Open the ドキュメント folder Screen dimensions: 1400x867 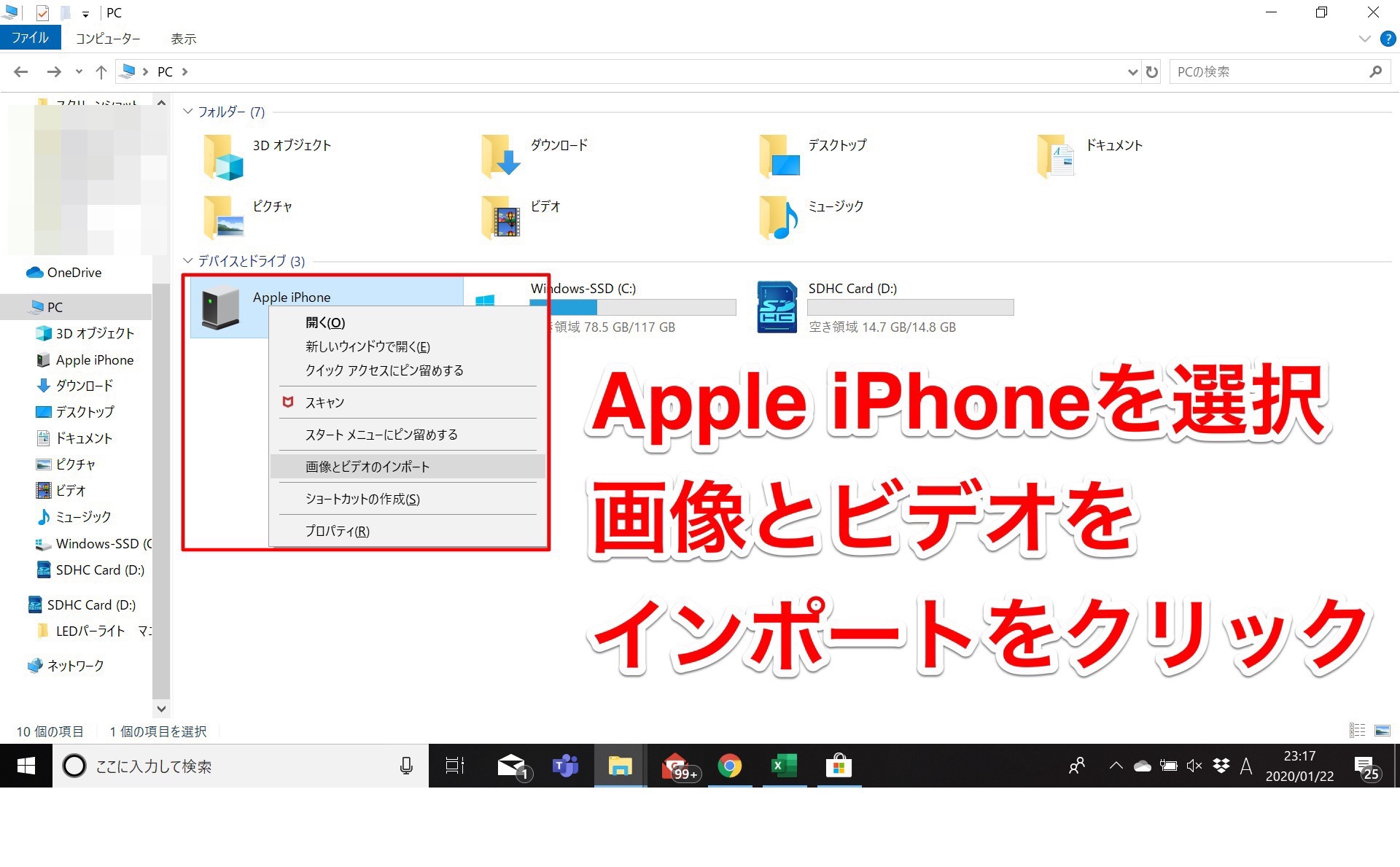[1057, 157]
